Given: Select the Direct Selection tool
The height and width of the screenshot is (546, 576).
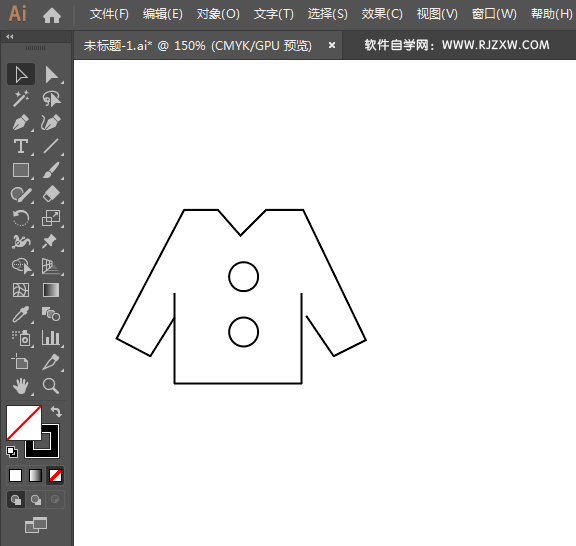Looking at the screenshot, I should (52, 75).
